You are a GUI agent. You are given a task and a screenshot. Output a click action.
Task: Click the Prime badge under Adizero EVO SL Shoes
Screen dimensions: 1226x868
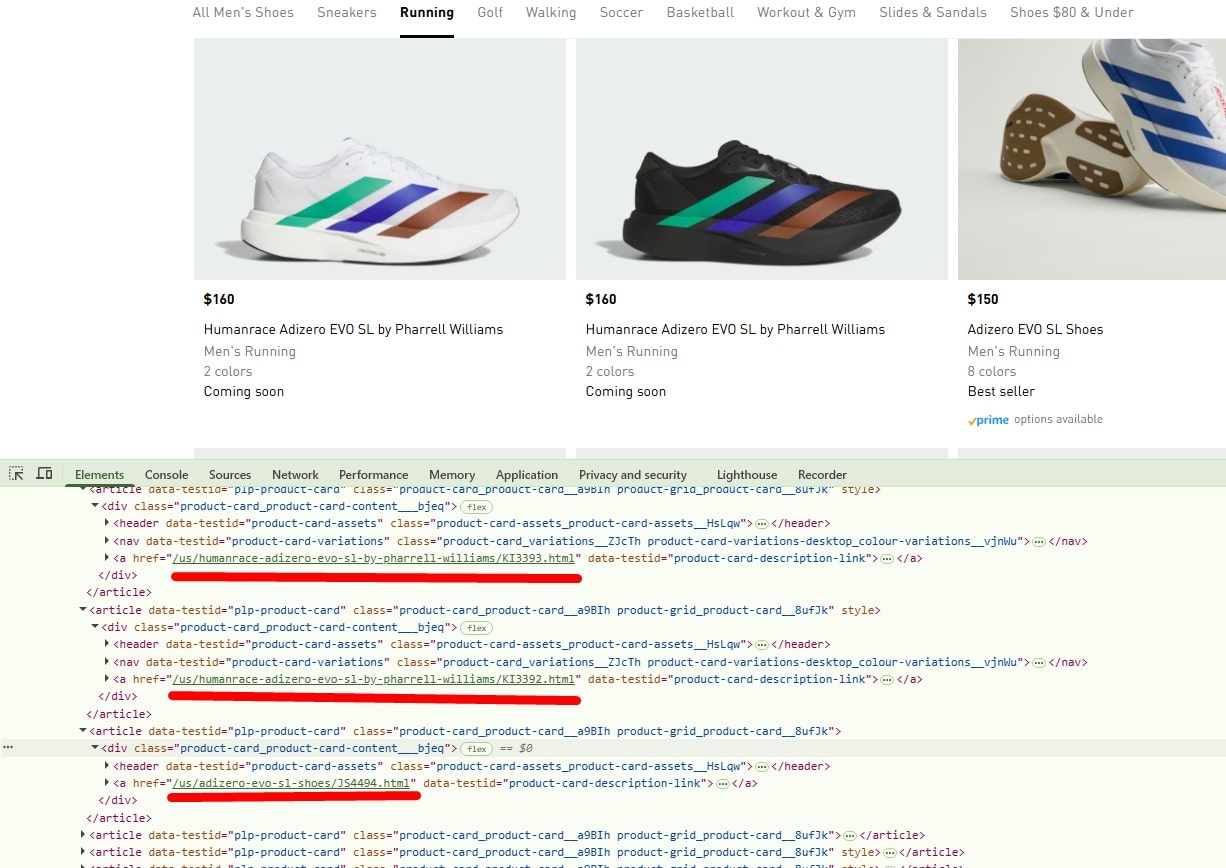[x=988, y=420]
